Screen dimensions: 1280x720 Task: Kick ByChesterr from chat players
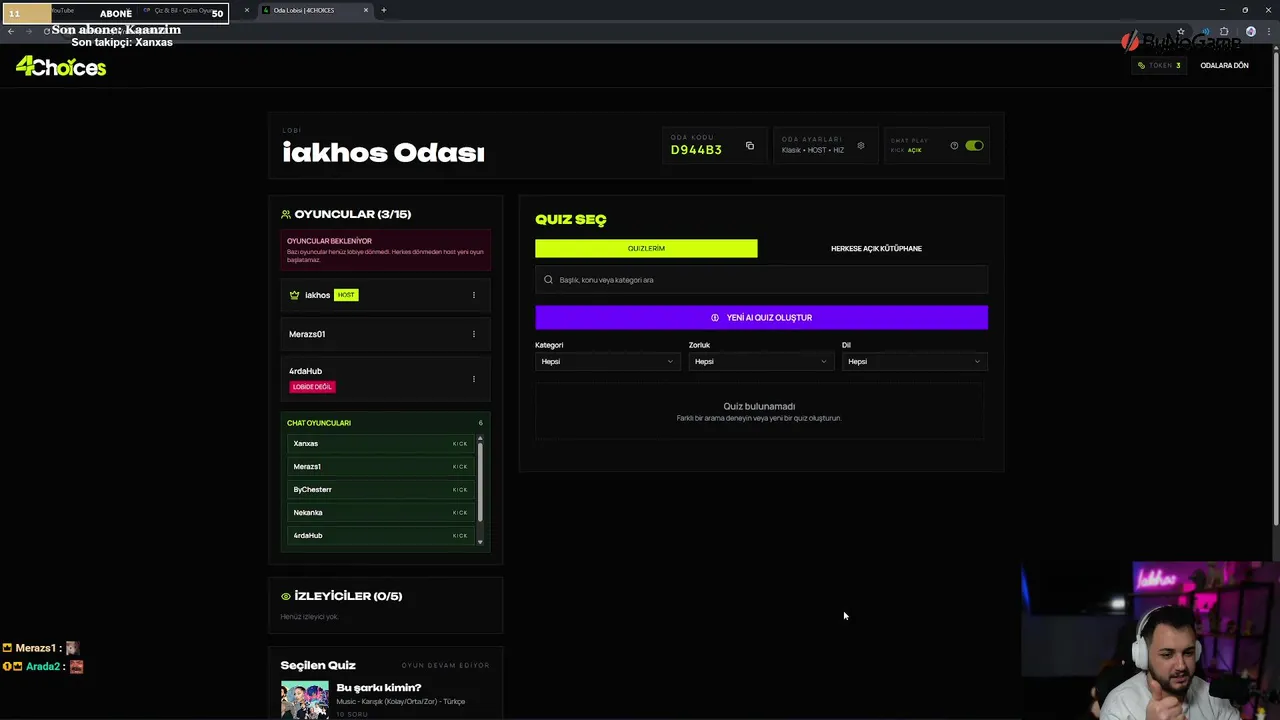tap(460, 490)
